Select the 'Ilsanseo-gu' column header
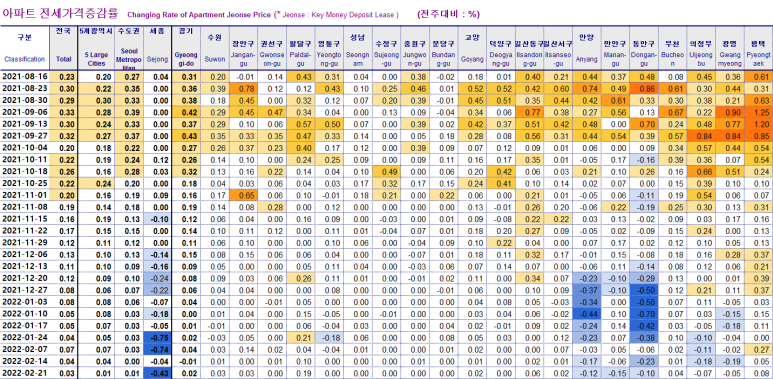 click(x=558, y=48)
